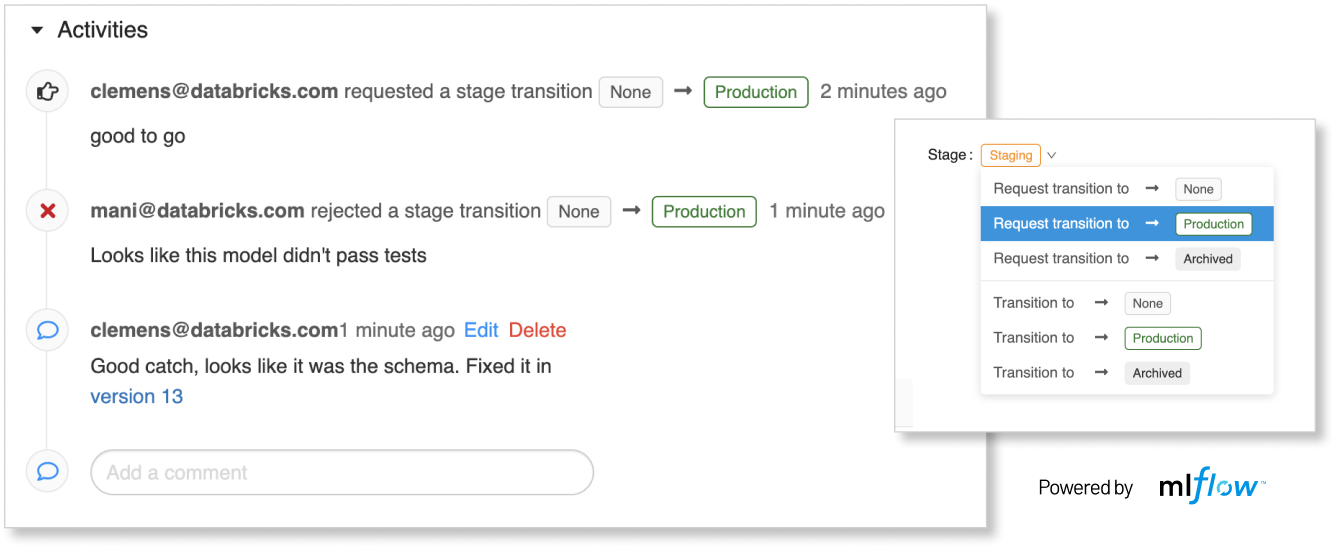The width and height of the screenshot is (1334, 547).
Task: Edit clemens's comment
Action: 481,330
